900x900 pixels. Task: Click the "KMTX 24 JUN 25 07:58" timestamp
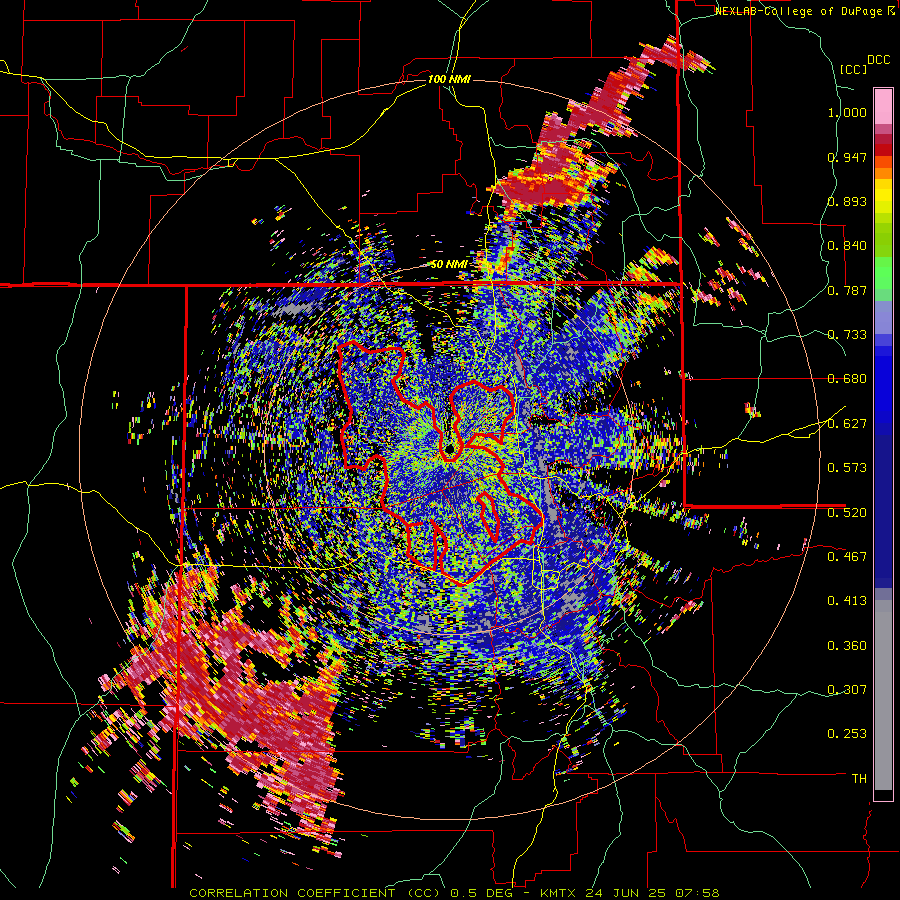[x=630, y=893]
